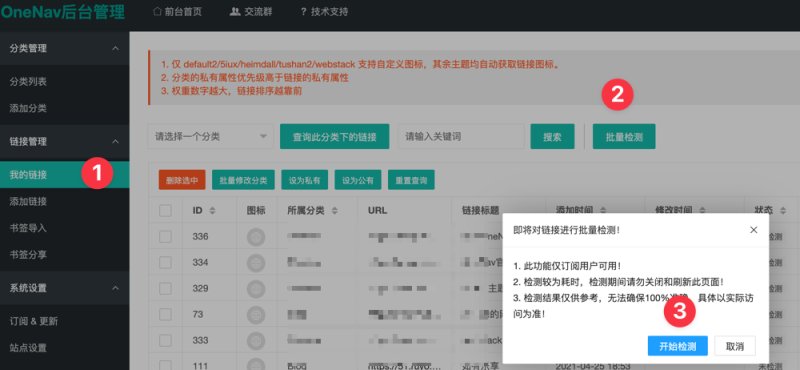Check the box for link ID 73
800x370 pixels.
[165, 314]
